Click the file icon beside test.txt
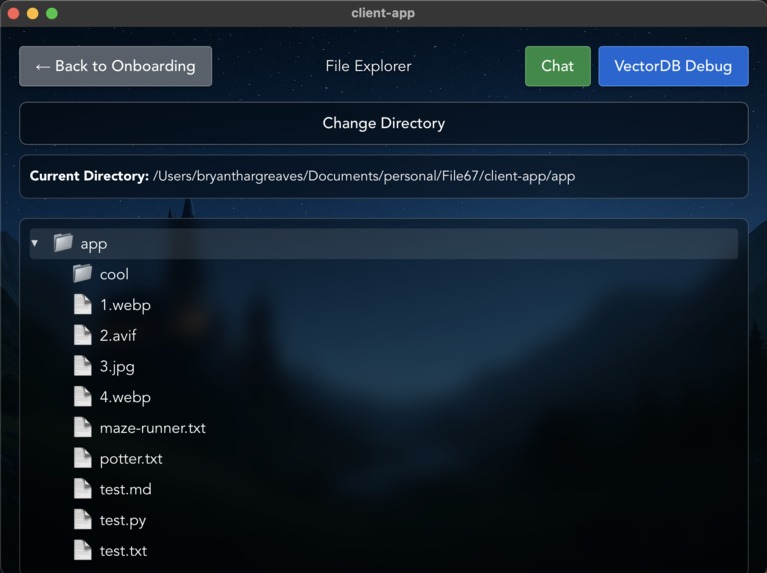Screen dimensions: 767x573 pos(83,550)
